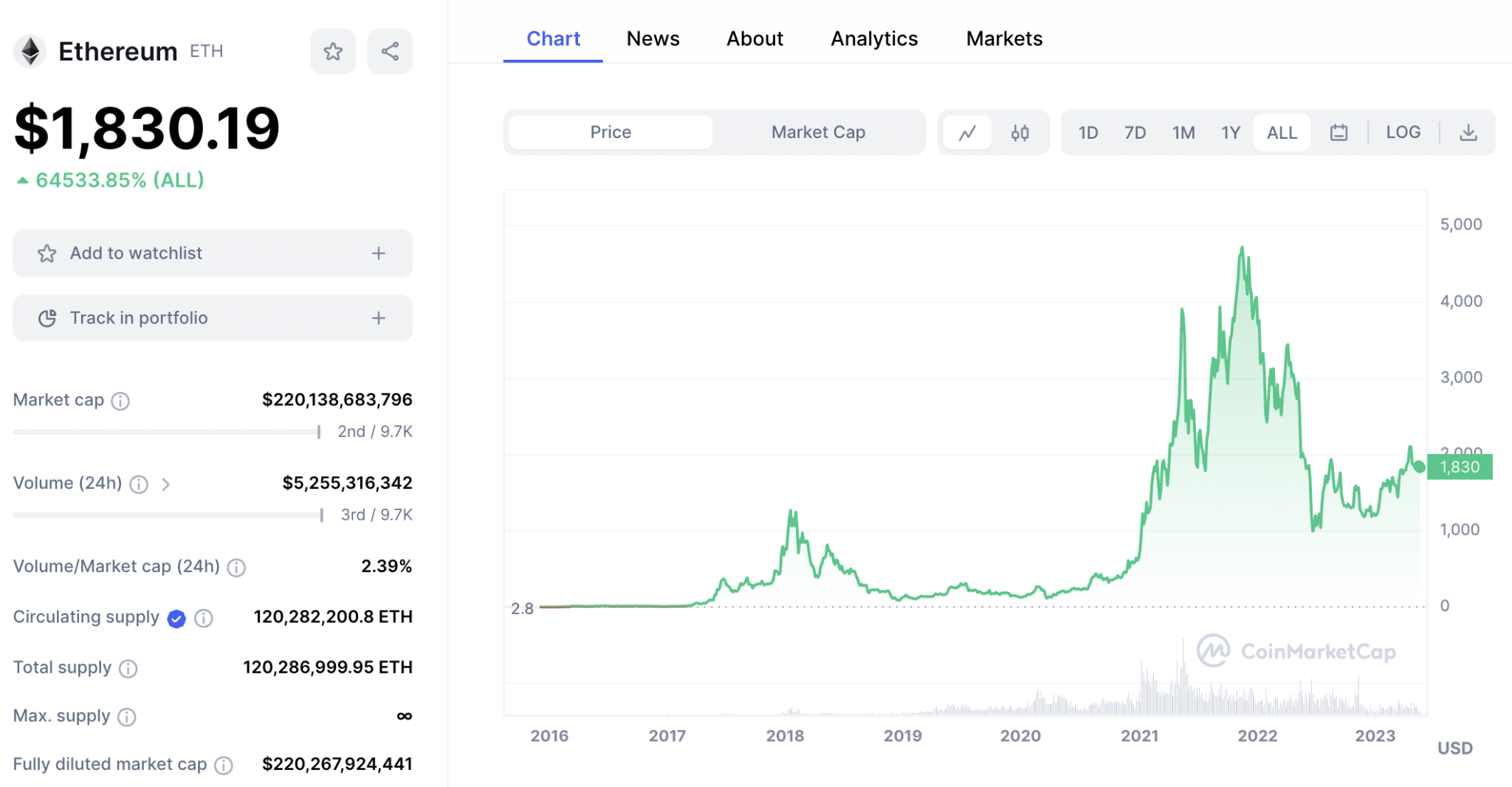Click the 2021 label on chart axis

[1139, 736]
